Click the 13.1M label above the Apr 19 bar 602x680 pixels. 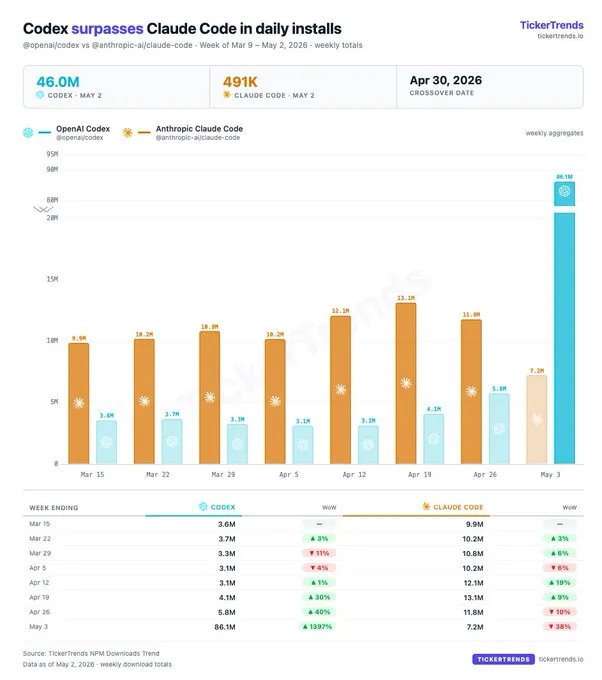click(x=406, y=298)
